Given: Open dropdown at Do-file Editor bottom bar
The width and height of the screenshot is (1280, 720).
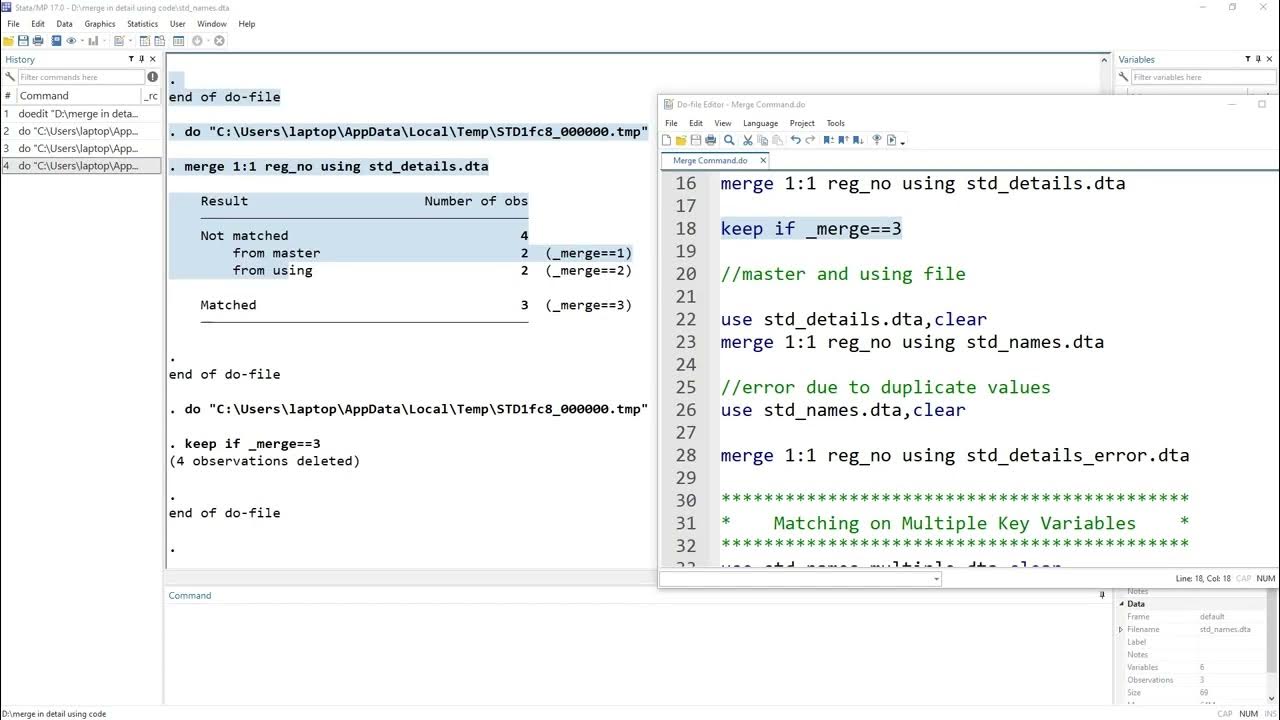Looking at the screenshot, I should pyautogui.click(x=936, y=579).
